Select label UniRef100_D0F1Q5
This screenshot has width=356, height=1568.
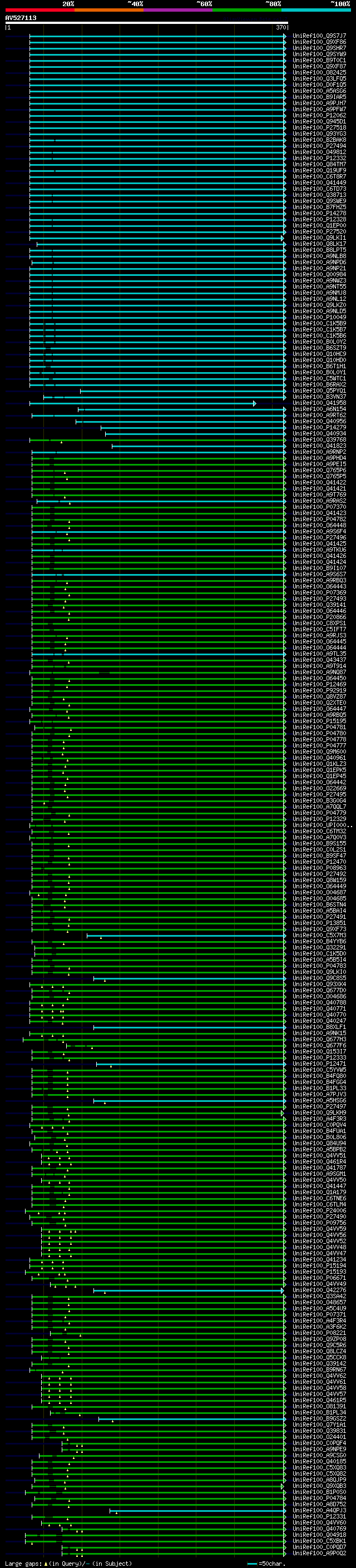pos(319,85)
